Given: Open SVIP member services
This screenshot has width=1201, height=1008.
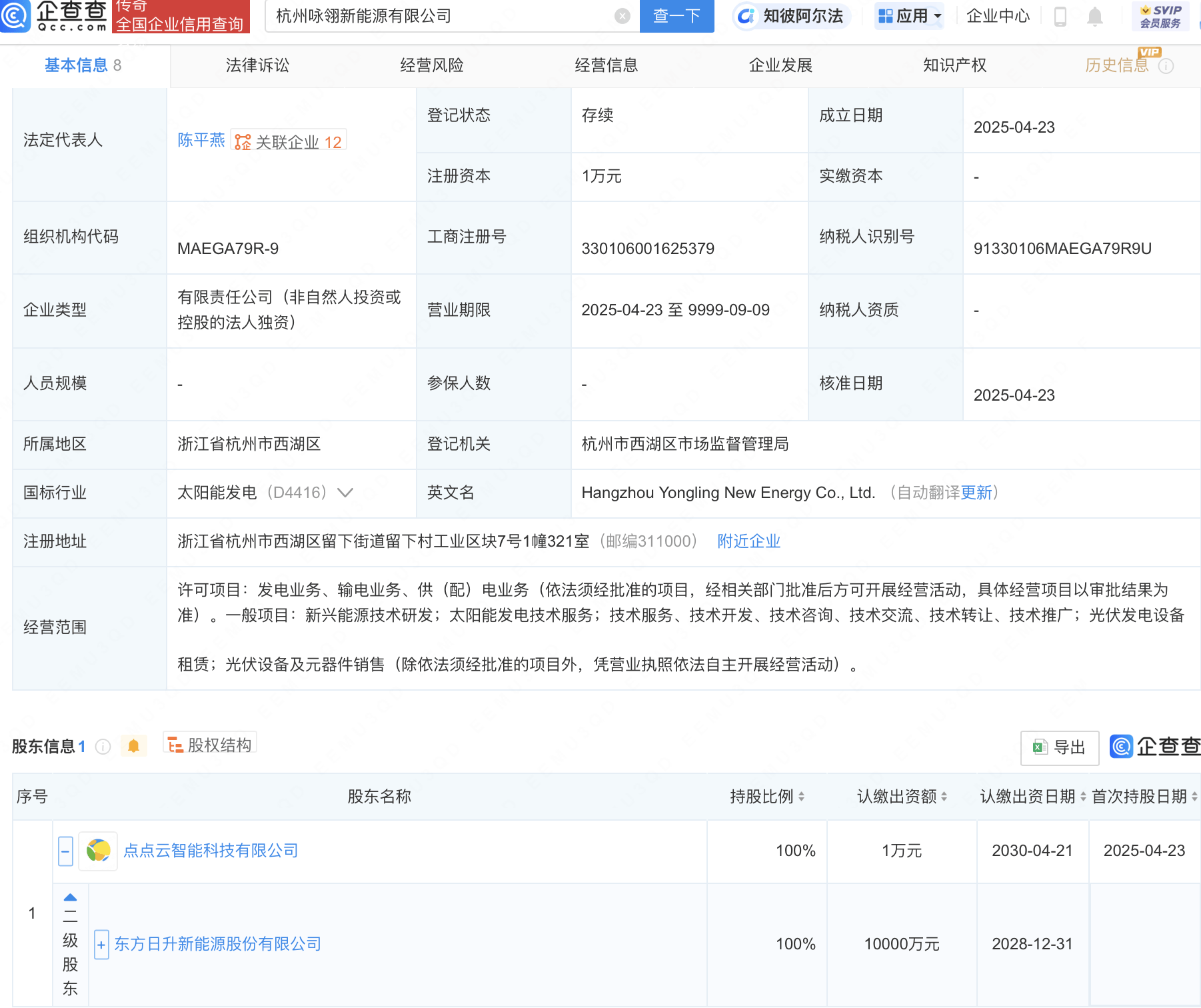Looking at the screenshot, I should coord(1160,16).
